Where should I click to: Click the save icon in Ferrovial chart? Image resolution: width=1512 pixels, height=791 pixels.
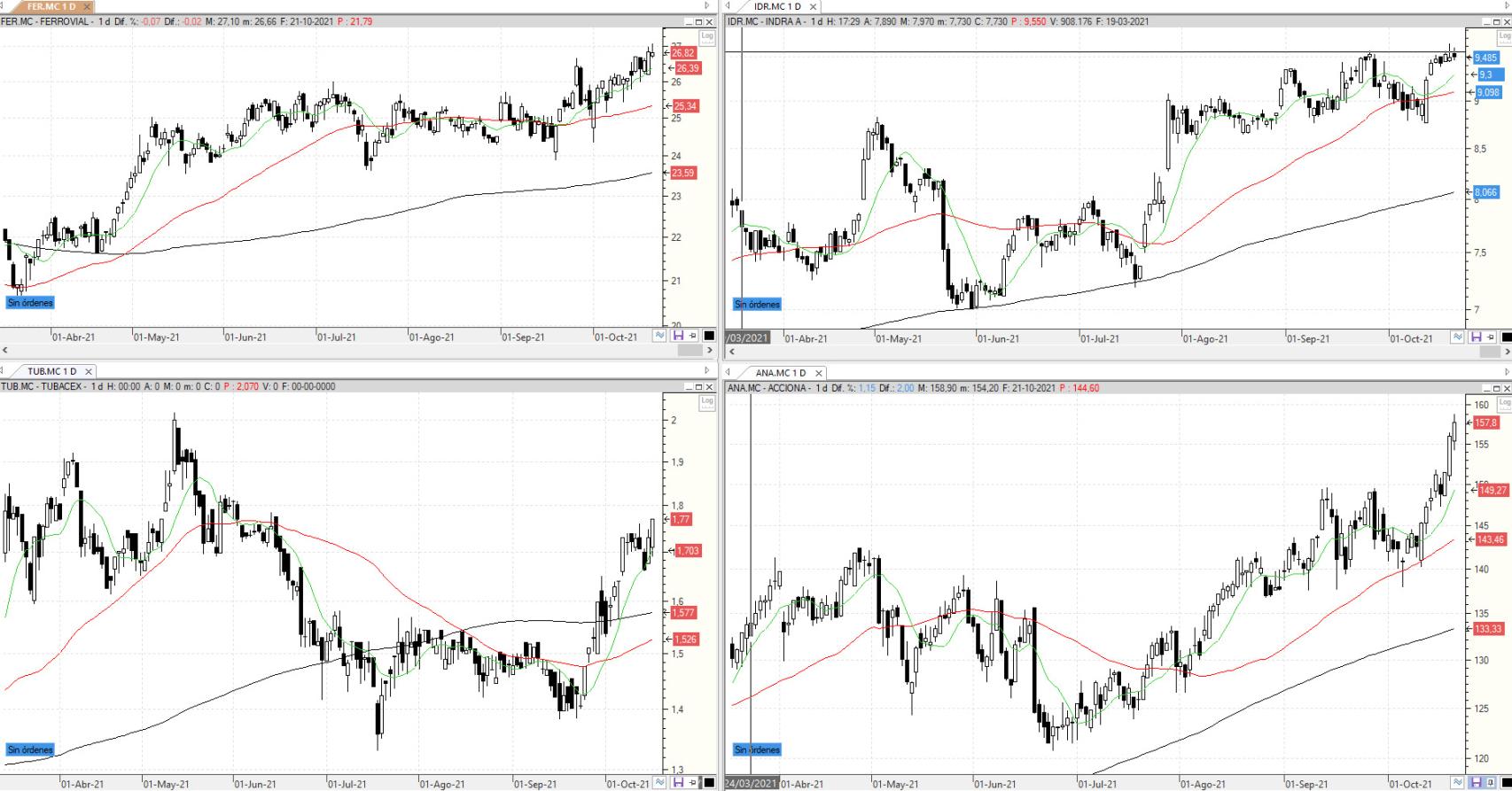(x=678, y=337)
